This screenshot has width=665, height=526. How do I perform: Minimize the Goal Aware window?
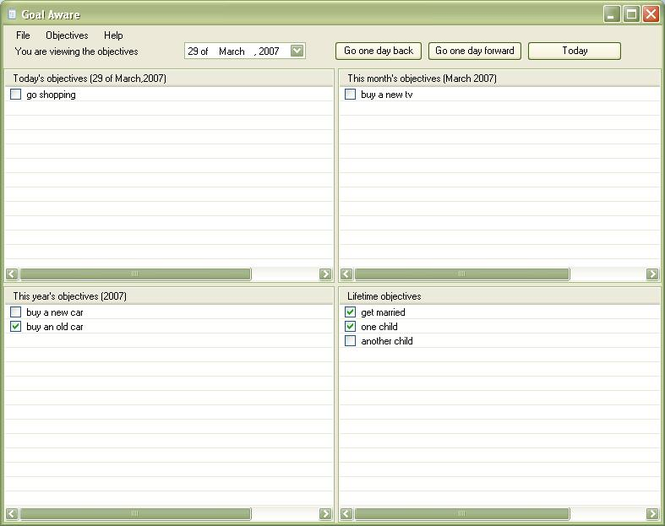click(x=611, y=14)
